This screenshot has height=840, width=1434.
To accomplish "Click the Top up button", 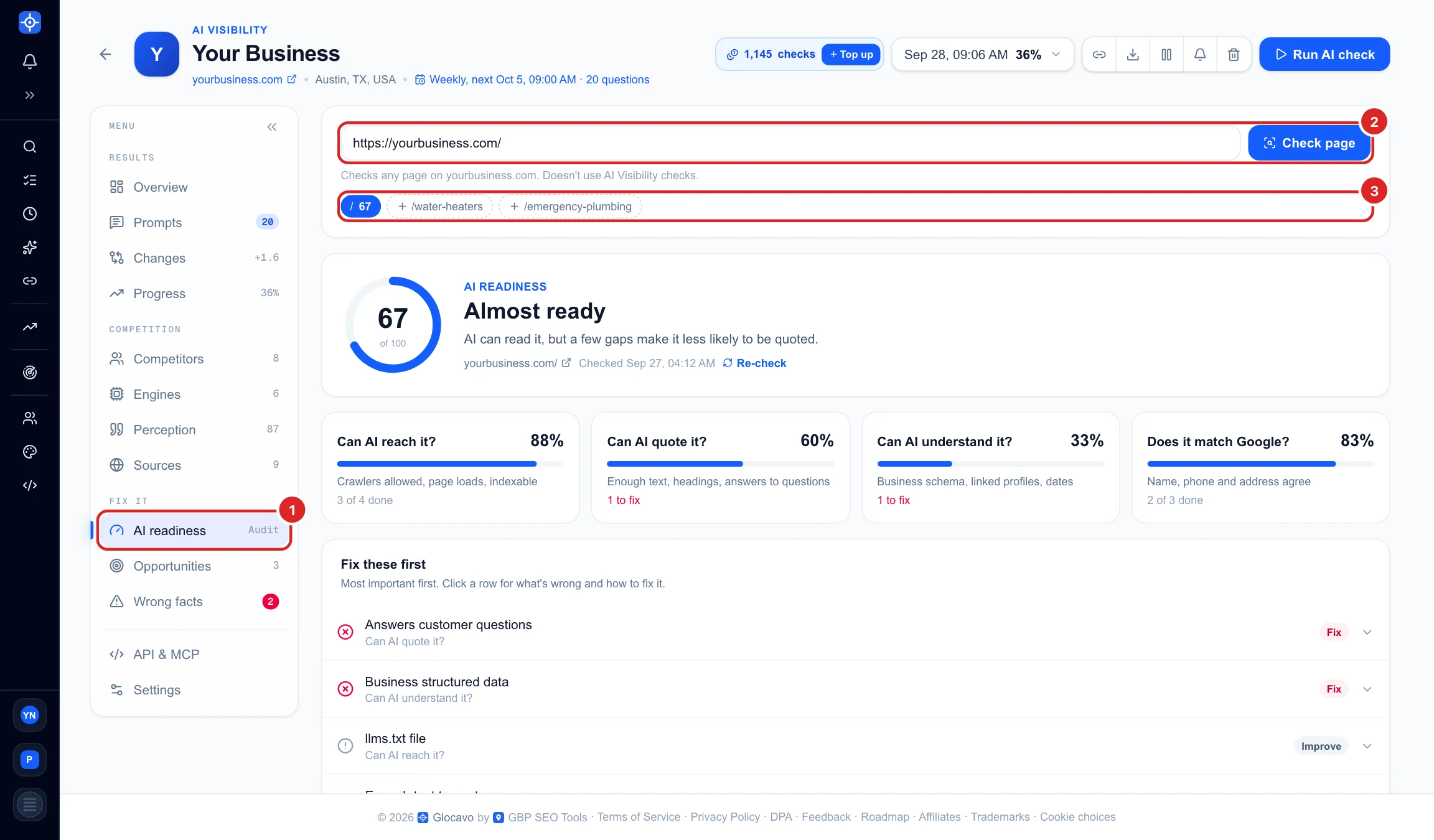I will (851, 54).
